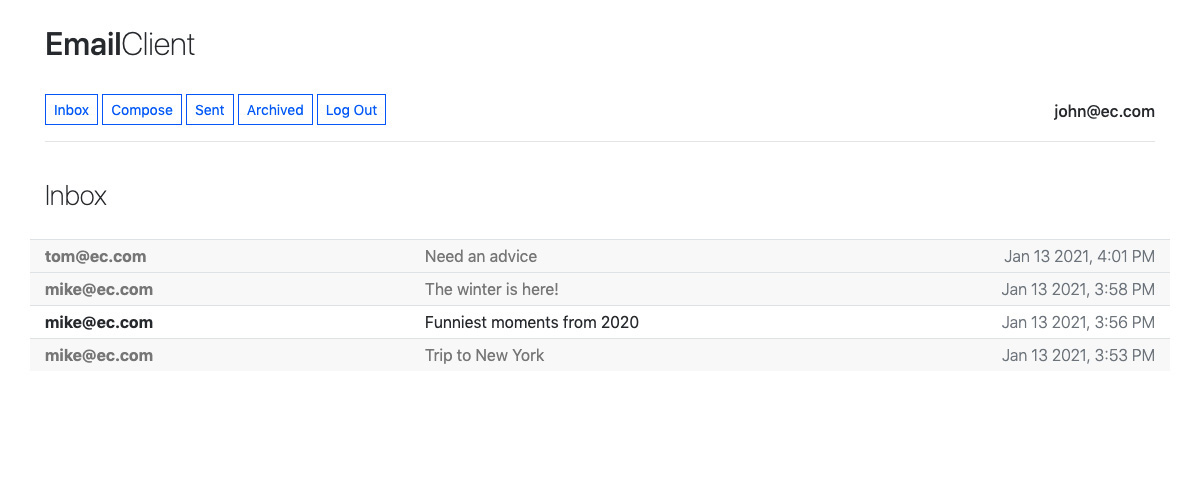Click the EmailClient logo title
The image size is (1200, 478).
[x=120, y=44]
